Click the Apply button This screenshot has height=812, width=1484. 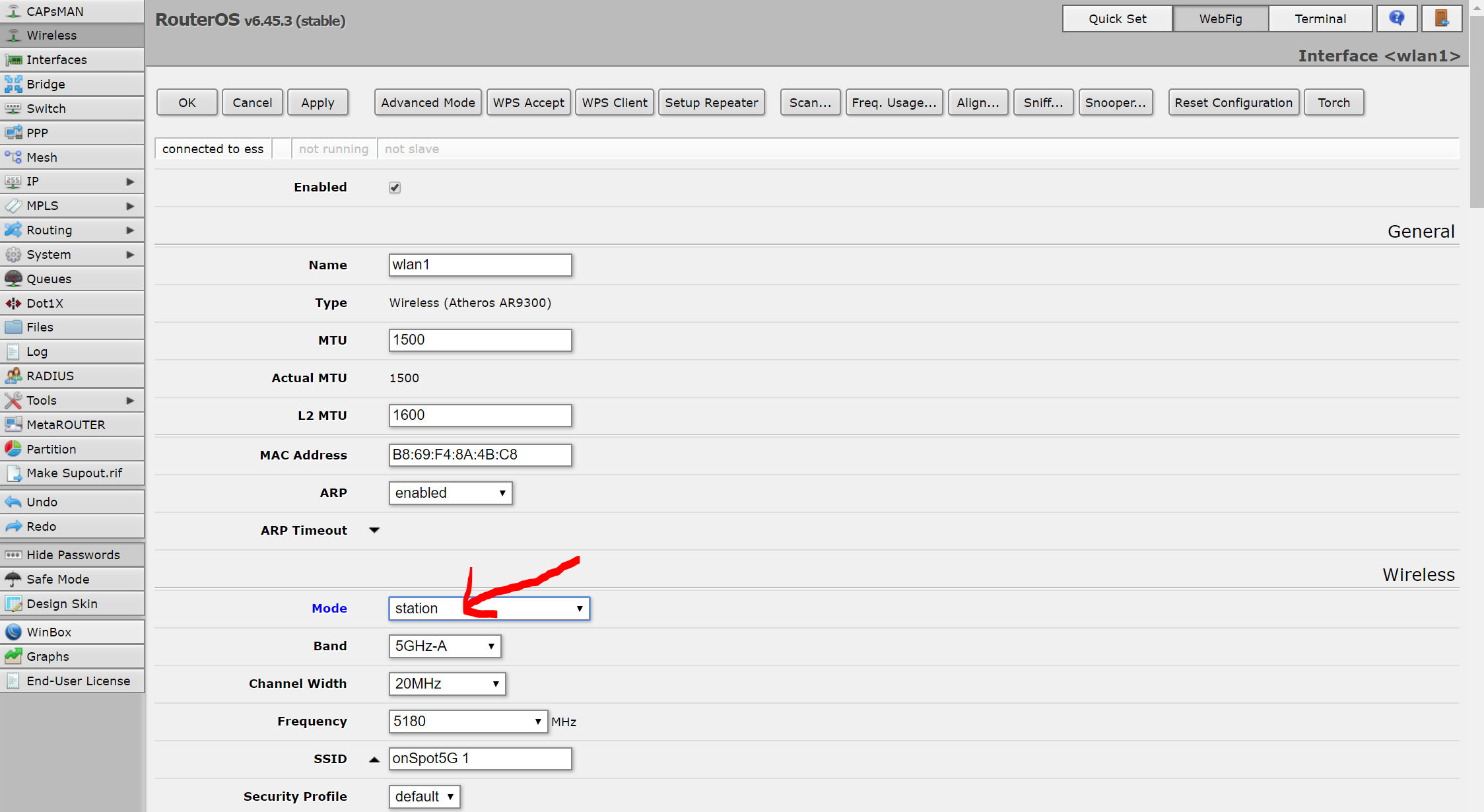(x=318, y=102)
